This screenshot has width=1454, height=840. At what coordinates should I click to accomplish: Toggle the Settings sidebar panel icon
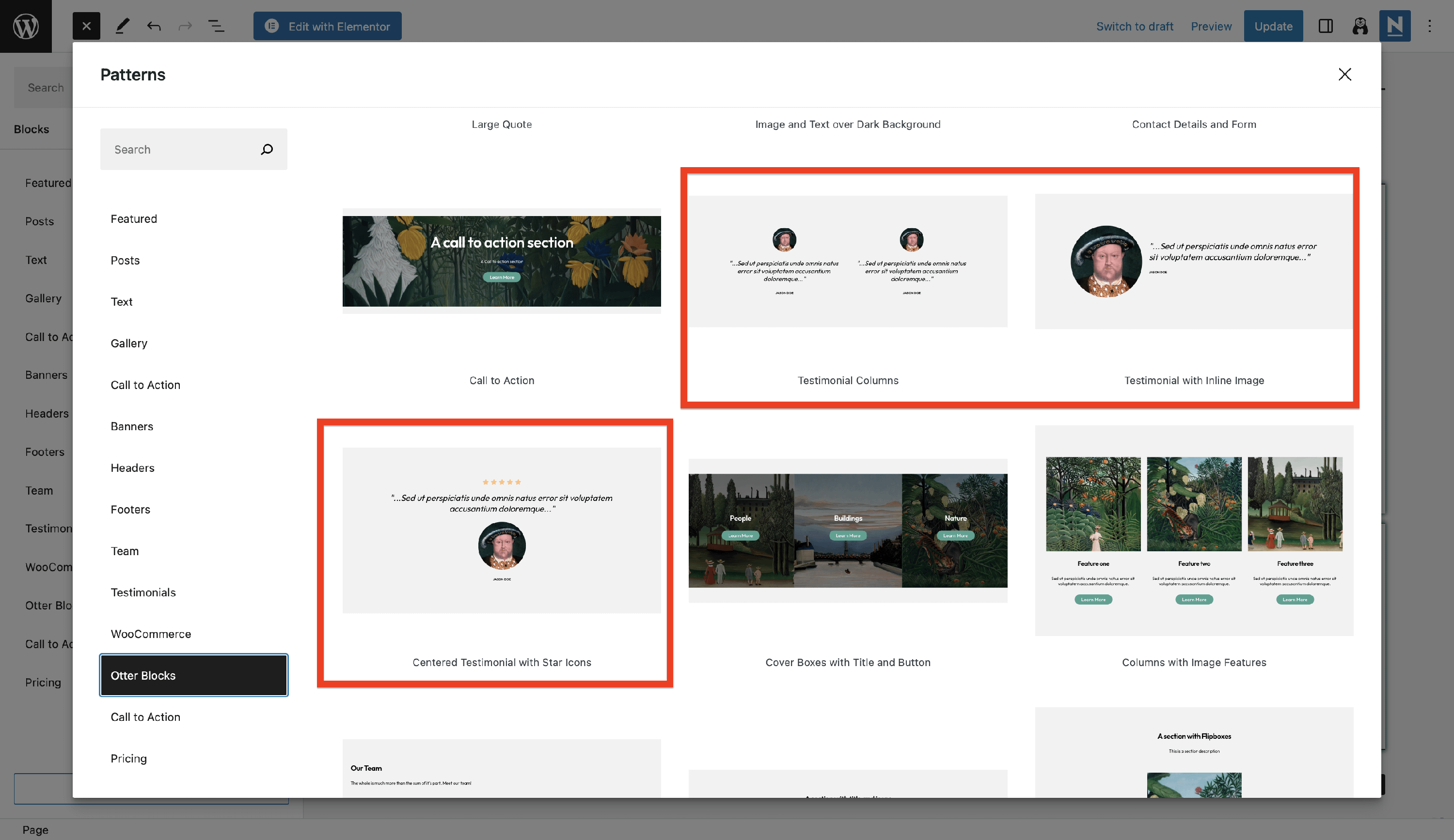tap(1326, 26)
